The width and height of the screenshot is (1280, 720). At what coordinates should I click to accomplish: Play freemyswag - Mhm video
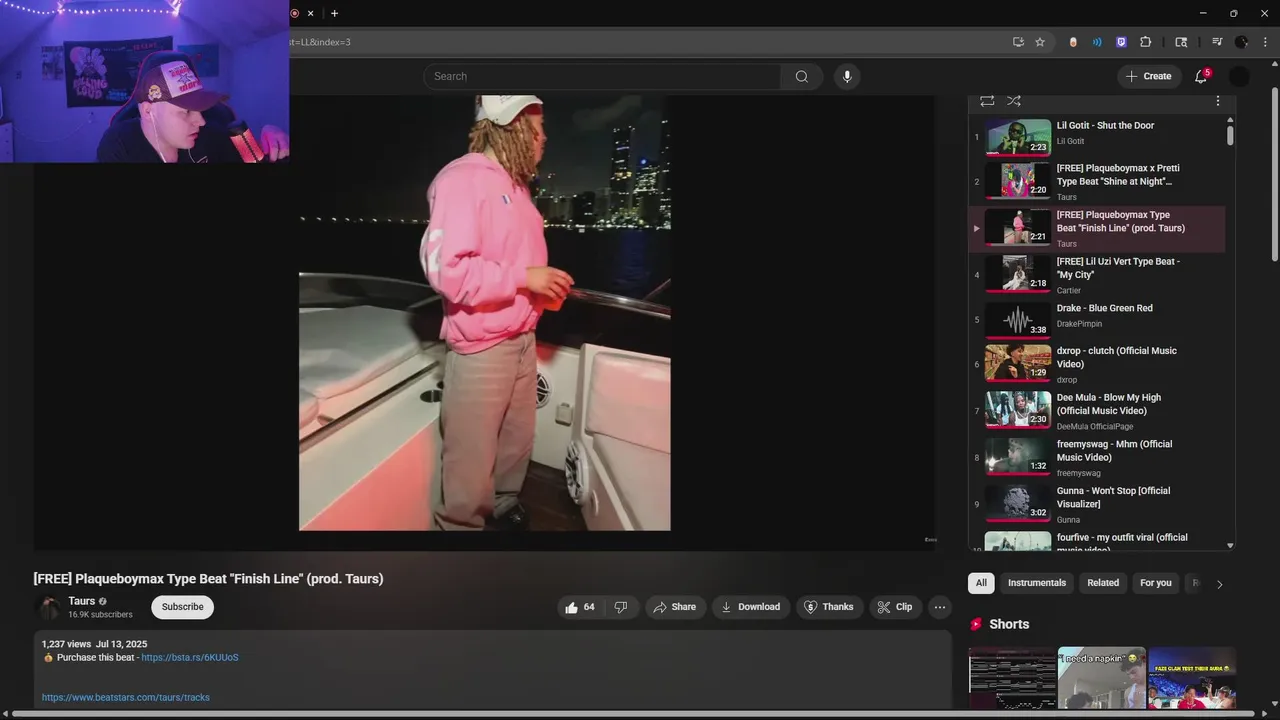(x=1096, y=458)
